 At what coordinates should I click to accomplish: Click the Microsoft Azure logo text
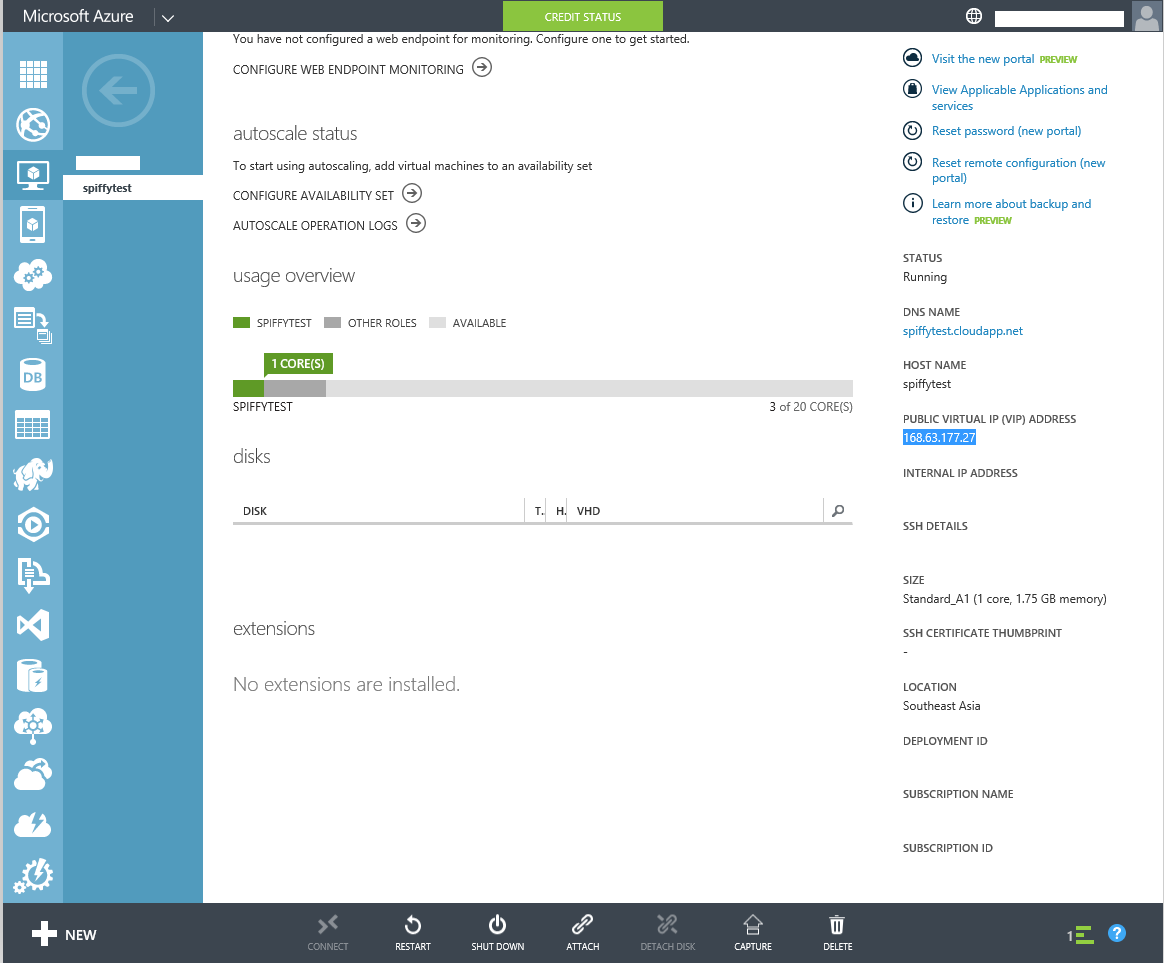[x=78, y=16]
